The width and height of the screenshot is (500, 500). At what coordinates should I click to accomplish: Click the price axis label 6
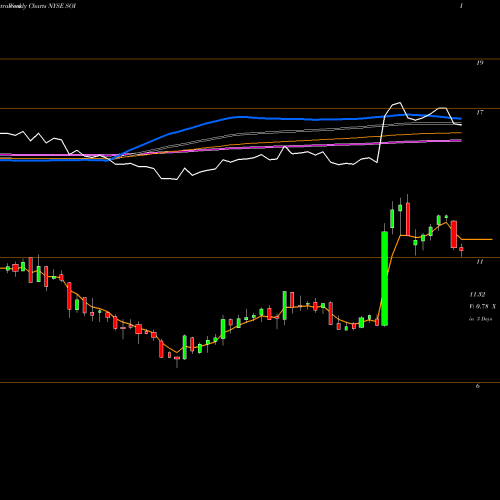478,386
